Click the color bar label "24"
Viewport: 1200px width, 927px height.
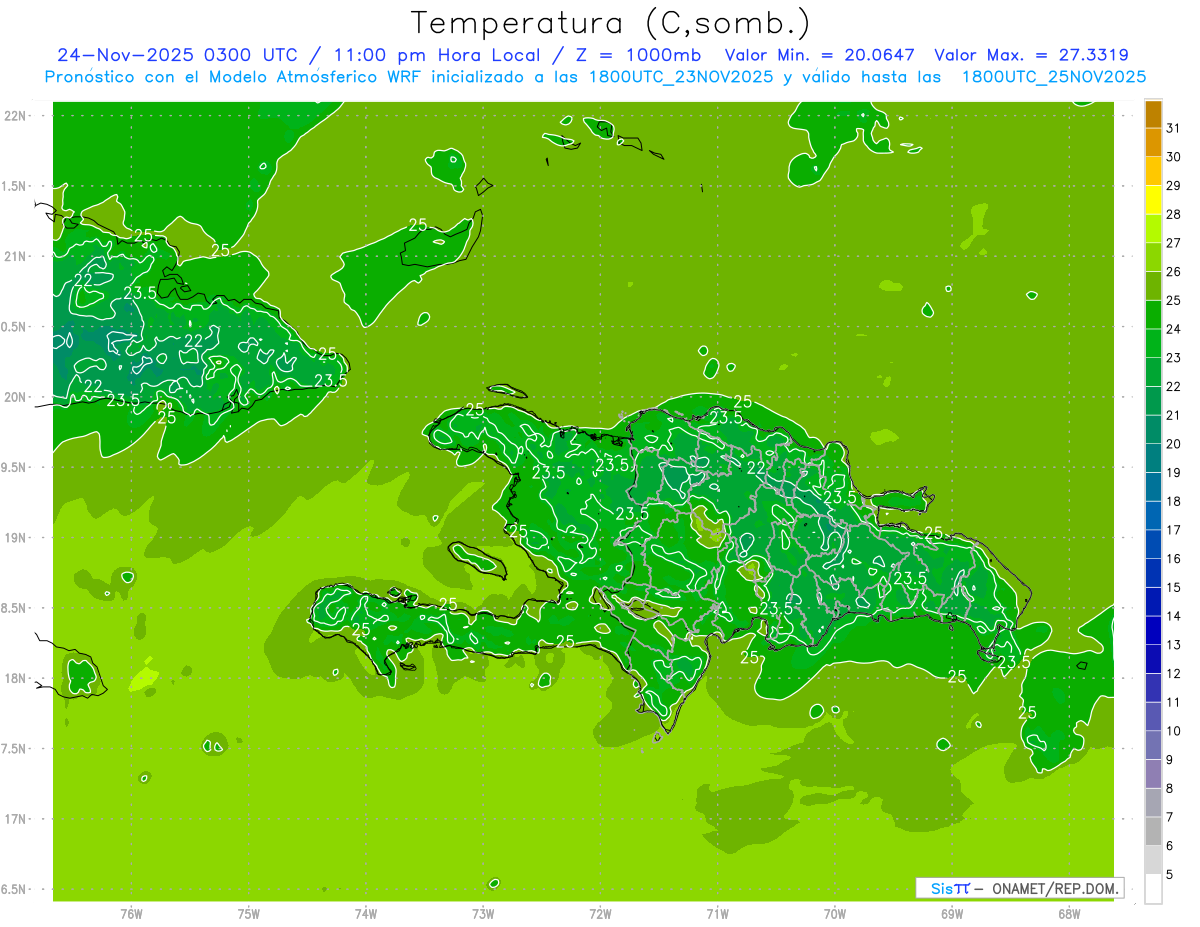point(1173,329)
